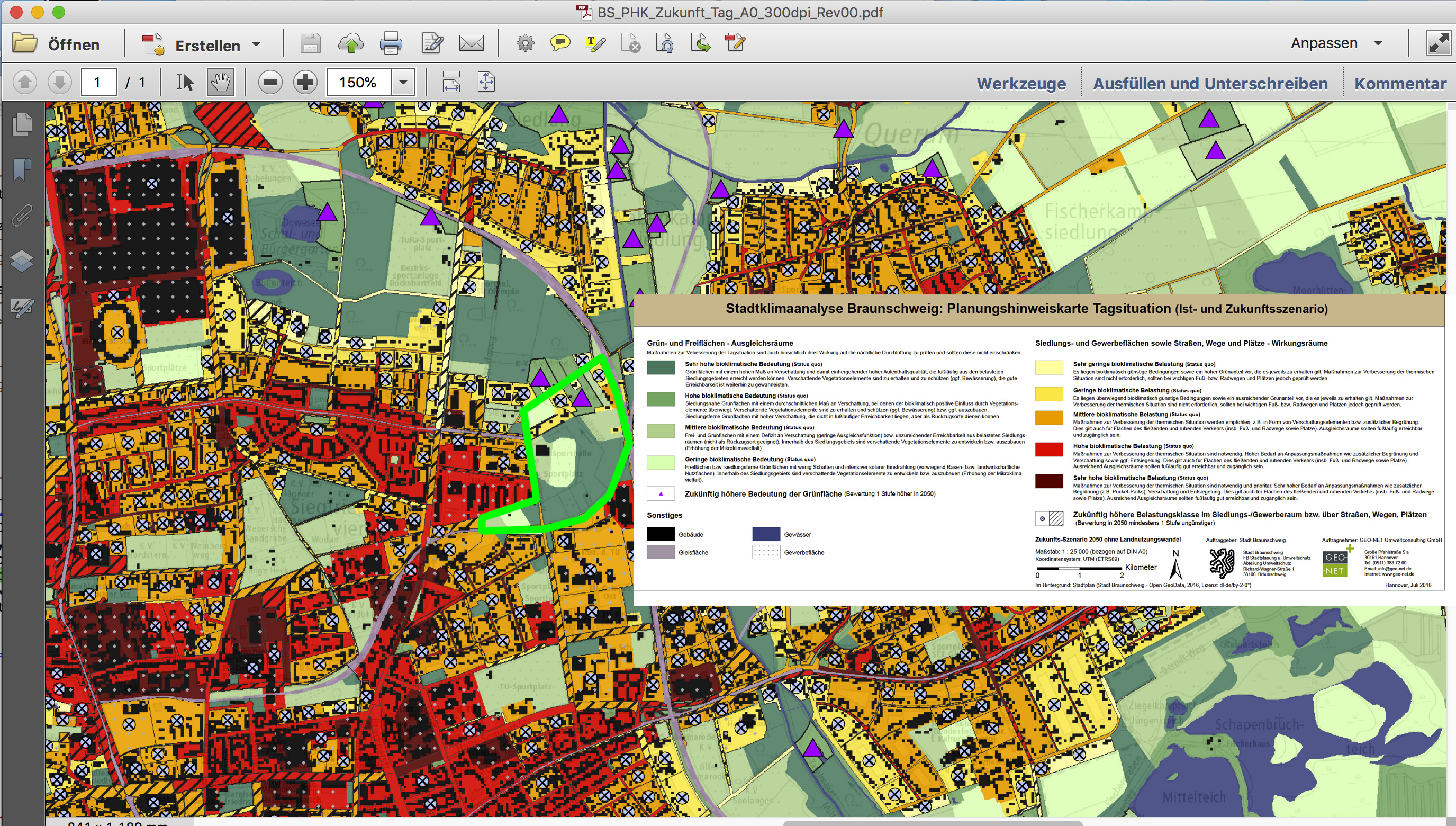Switch to the text selection cursor tool

[x=185, y=83]
